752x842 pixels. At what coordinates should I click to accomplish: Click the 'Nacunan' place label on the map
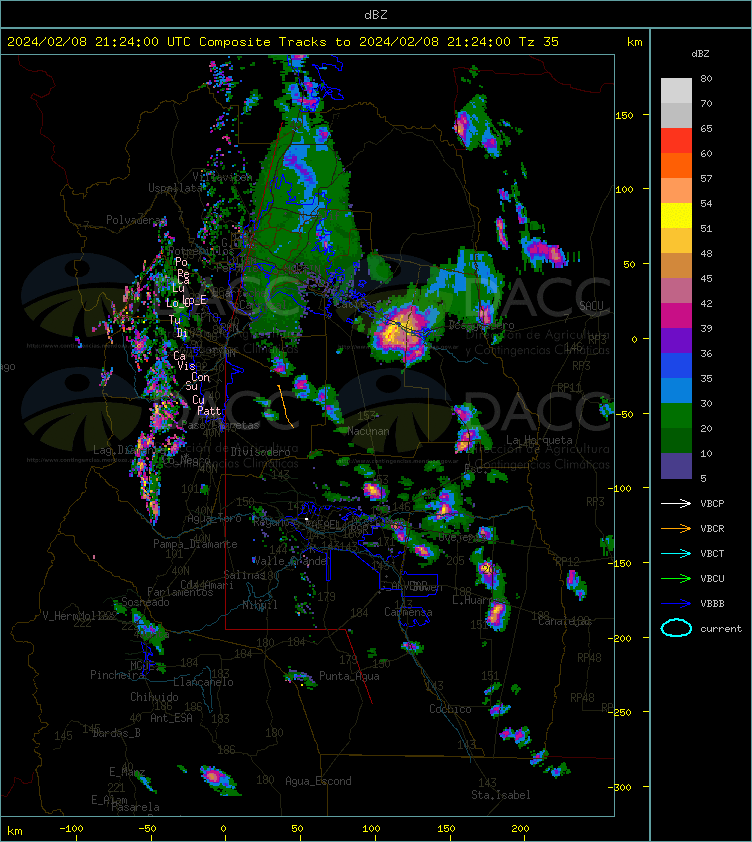368,431
